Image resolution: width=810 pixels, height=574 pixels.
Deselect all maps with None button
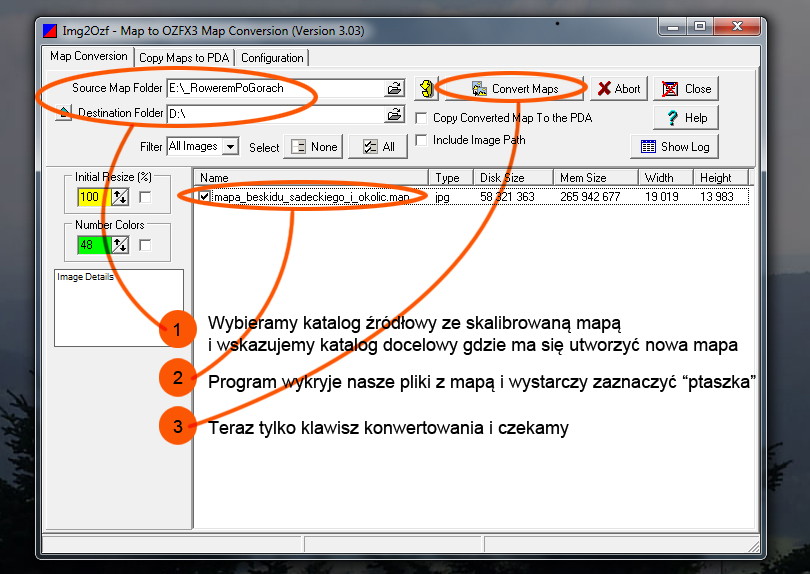[x=314, y=147]
